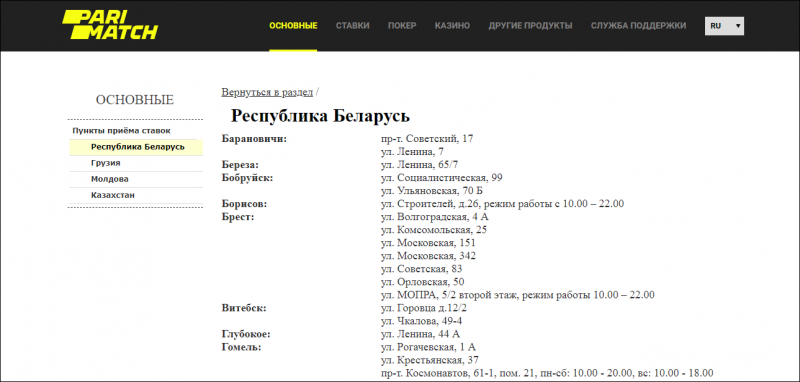Click the Республика Беларусь page heading
The height and width of the screenshot is (382, 800).
click(320, 116)
